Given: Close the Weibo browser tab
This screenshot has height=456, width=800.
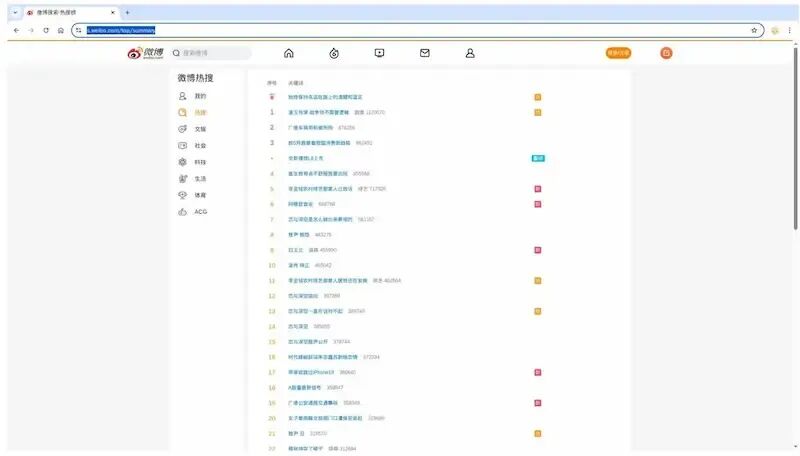Looking at the screenshot, I should (113, 12).
